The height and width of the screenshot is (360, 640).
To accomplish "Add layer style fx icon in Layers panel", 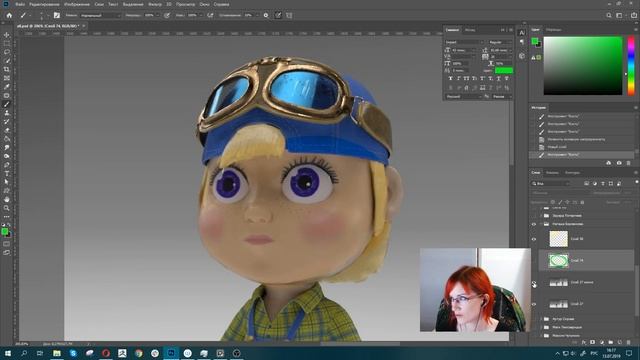I will [x=584, y=342].
